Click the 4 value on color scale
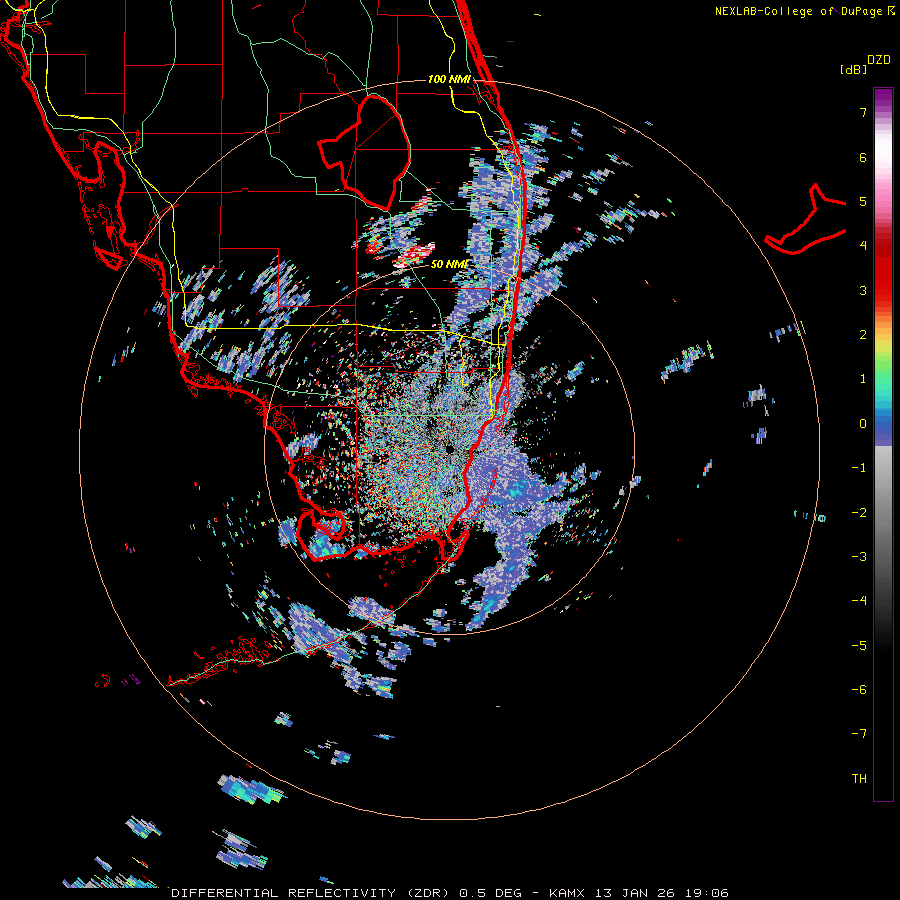Viewport: 900px width, 900px height. (862, 246)
